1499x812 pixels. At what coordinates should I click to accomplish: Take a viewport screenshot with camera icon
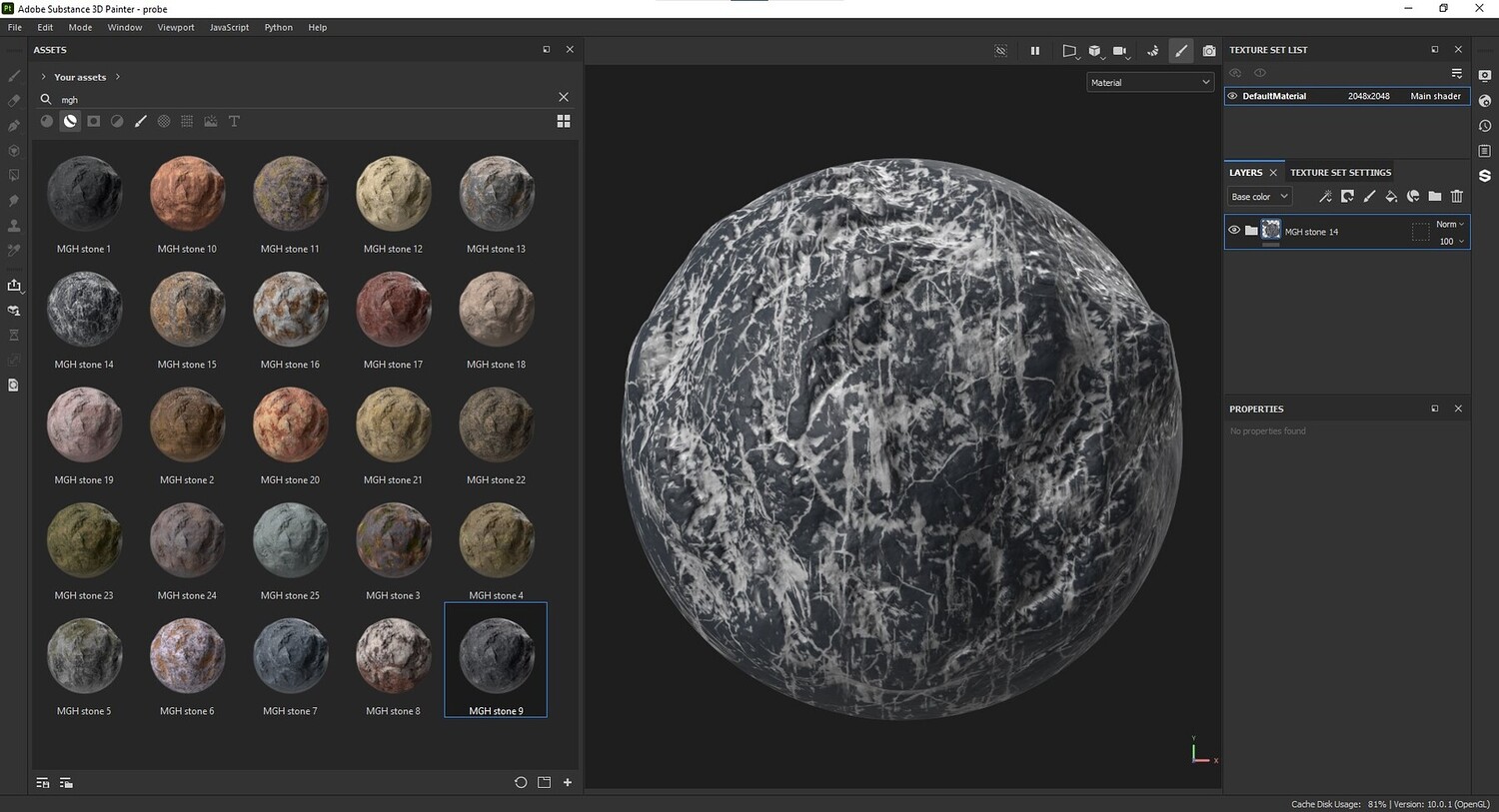click(1209, 50)
